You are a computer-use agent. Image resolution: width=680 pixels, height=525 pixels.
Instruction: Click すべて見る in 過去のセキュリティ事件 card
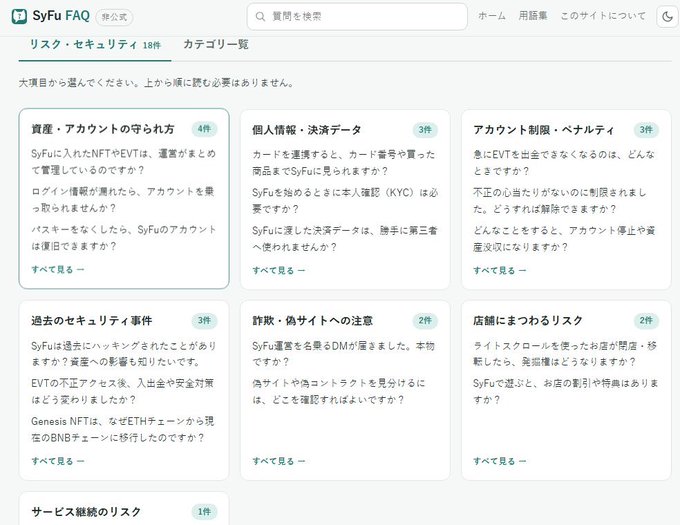[58, 461]
